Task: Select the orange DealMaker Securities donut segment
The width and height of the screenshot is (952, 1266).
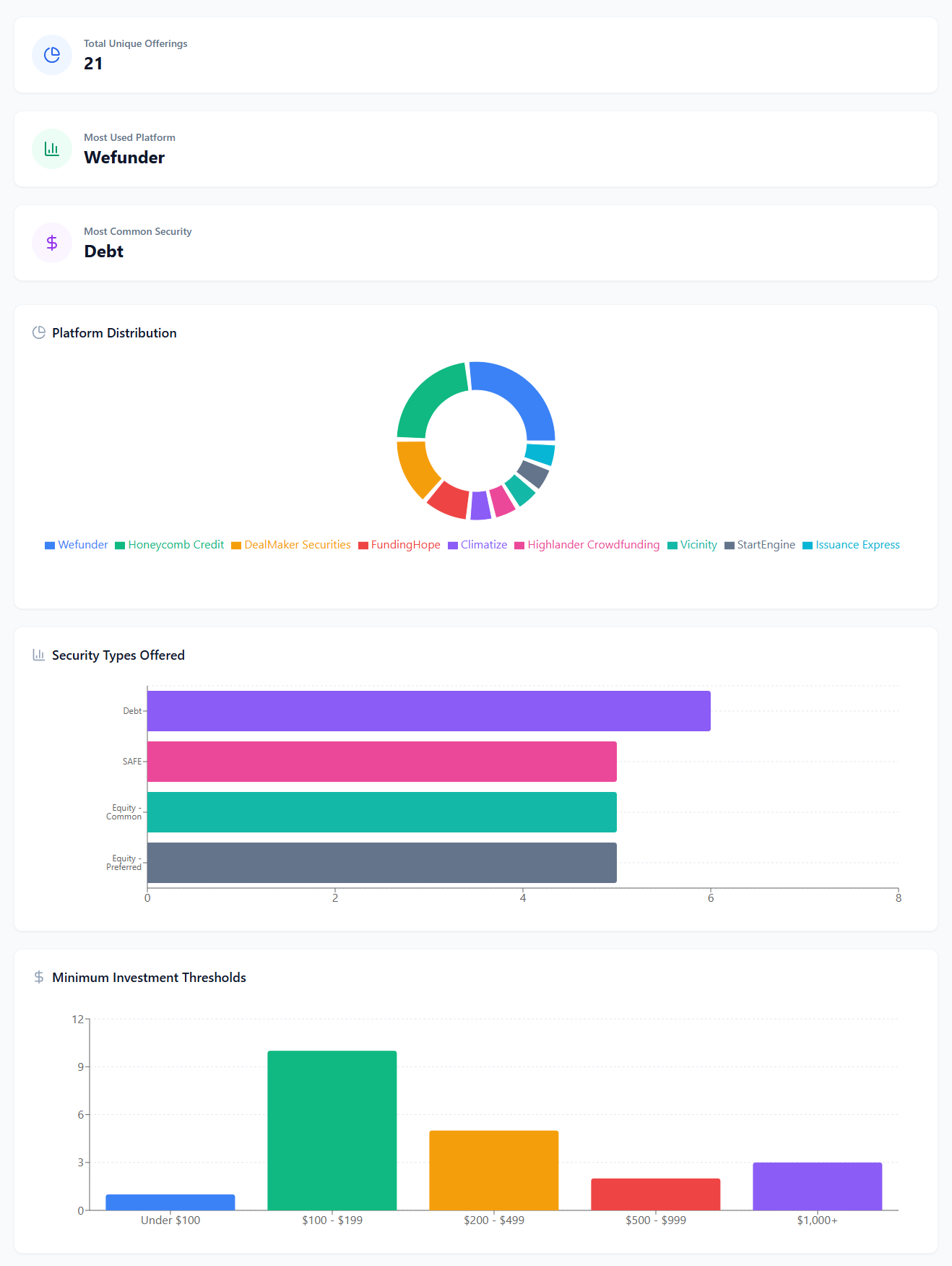Action: 415,468
